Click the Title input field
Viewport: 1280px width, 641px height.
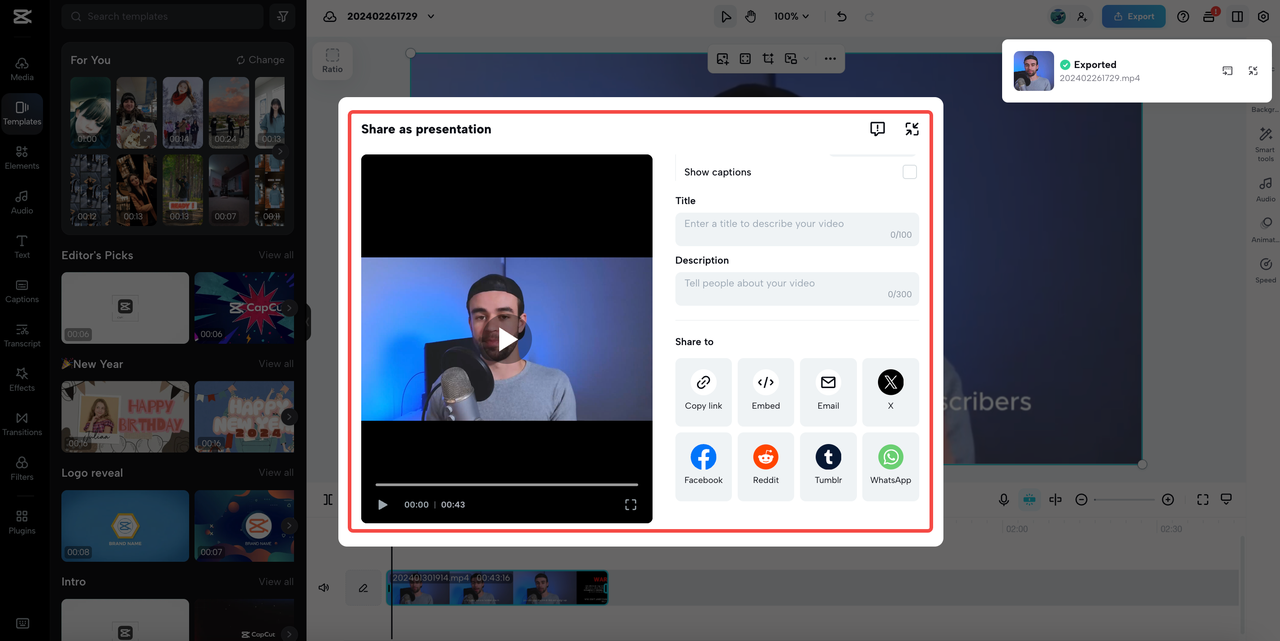(797, 229)
